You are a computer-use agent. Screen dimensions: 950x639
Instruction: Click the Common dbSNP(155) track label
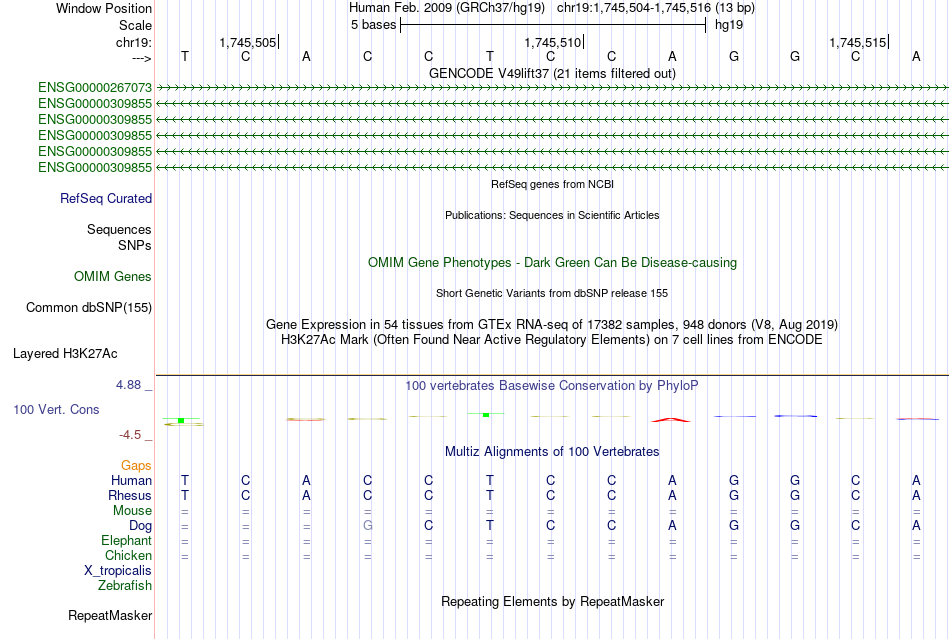[x=89, y=308]
